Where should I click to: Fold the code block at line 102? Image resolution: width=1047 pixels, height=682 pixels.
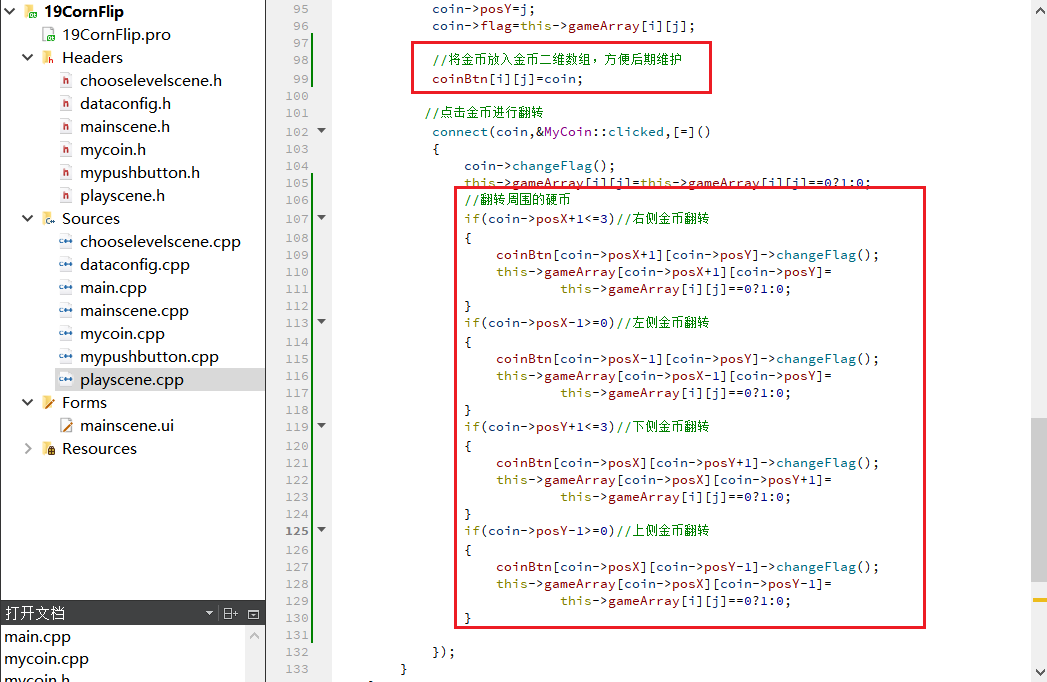coord(322,131)
